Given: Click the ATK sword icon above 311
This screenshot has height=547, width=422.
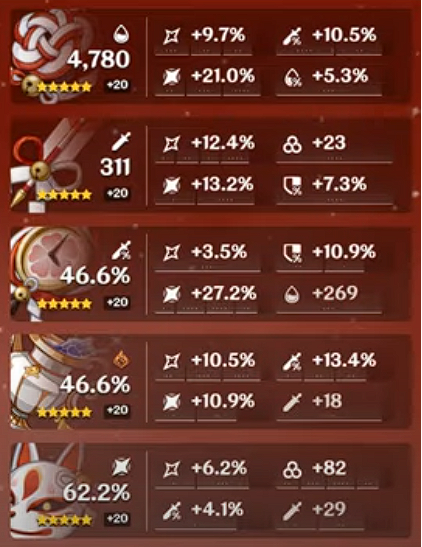Looking at the screenshot, I should pyautogui.click(x=121, y=141).
